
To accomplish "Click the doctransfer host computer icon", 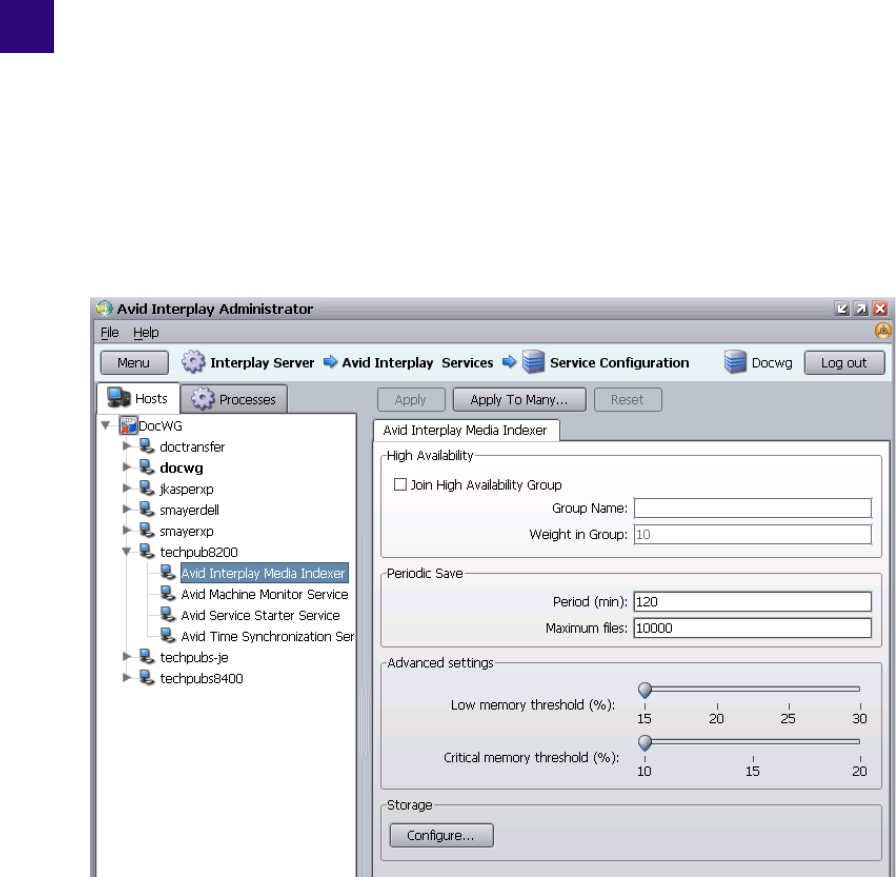I will click(x=147, y=446).
